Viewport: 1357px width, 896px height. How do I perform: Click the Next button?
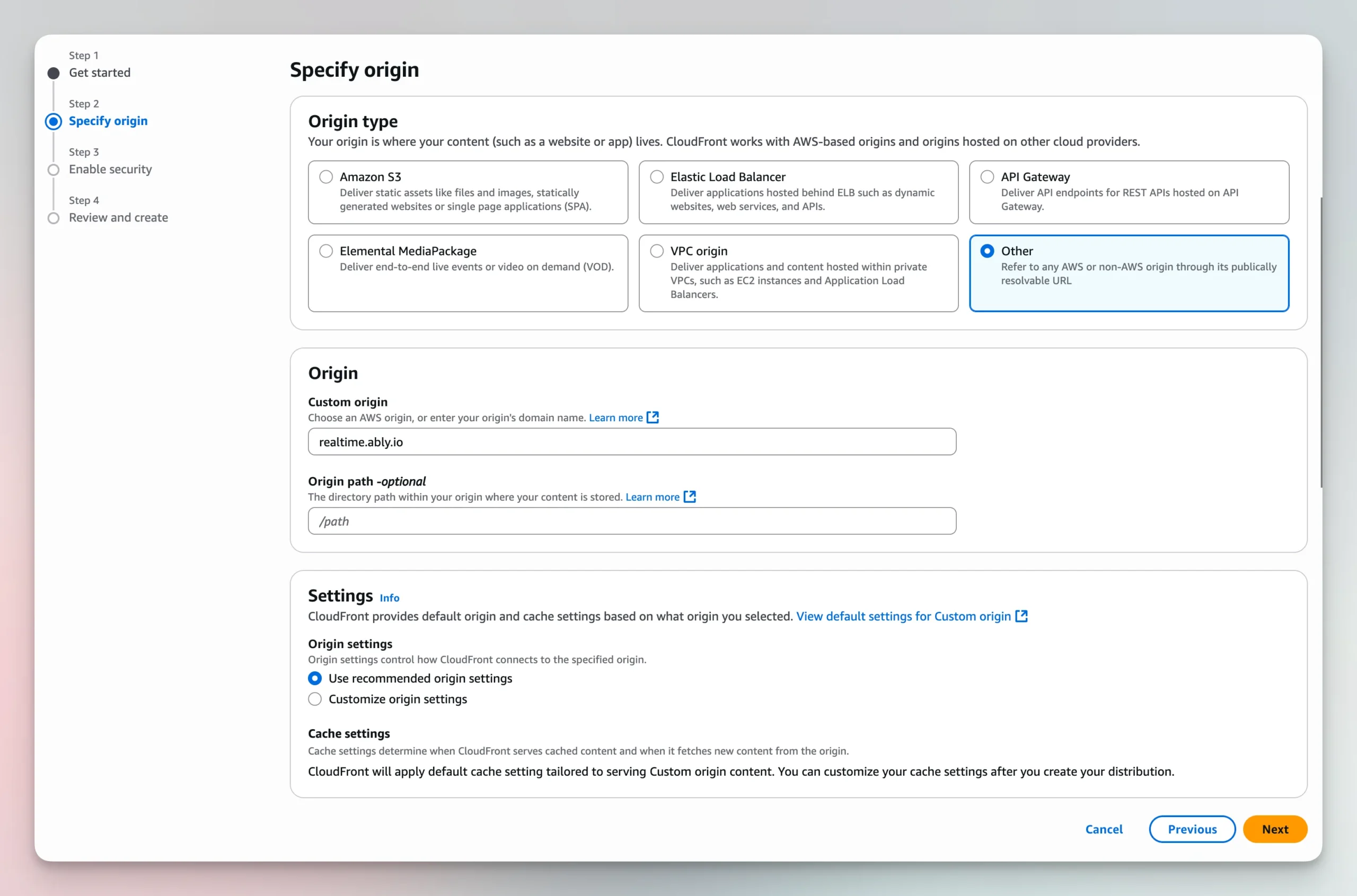point(1274,829)
